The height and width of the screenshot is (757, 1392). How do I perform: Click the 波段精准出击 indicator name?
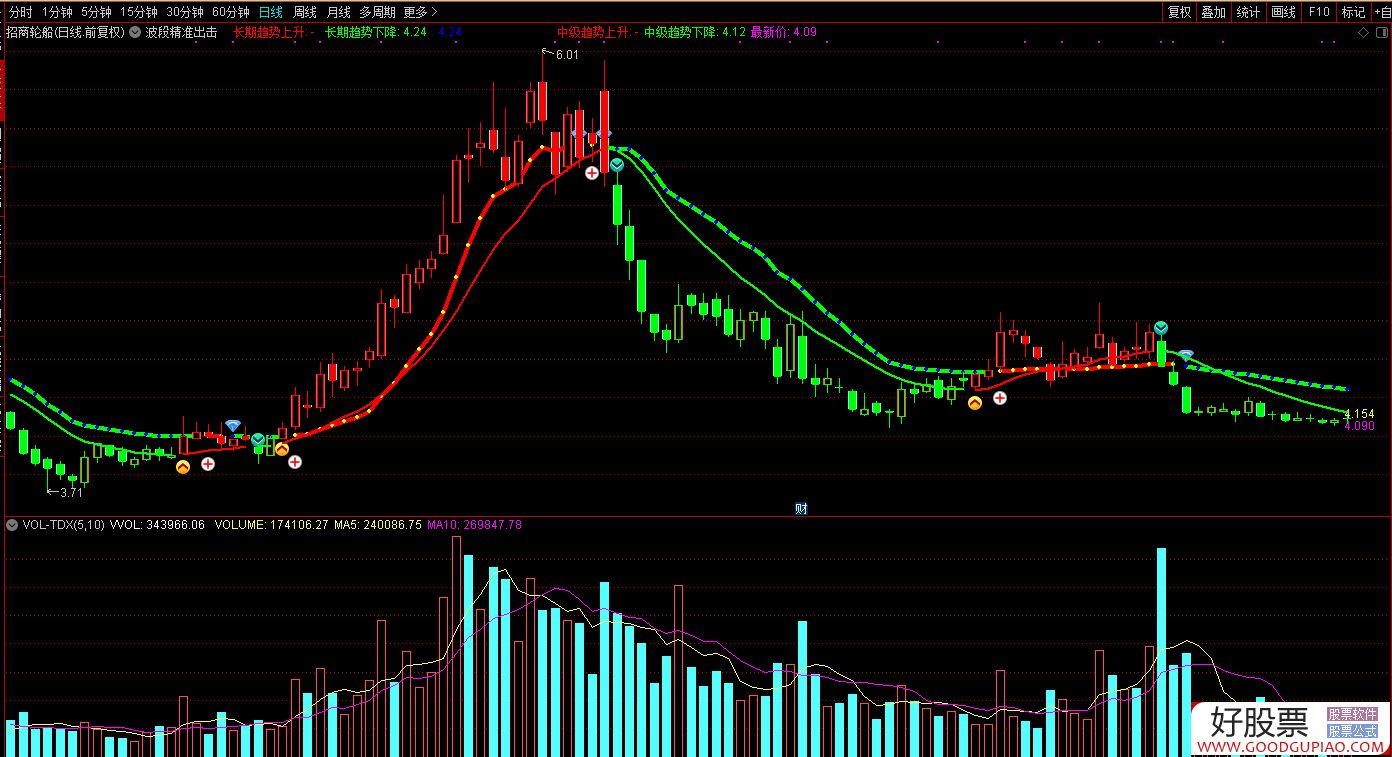click(181, 32)
